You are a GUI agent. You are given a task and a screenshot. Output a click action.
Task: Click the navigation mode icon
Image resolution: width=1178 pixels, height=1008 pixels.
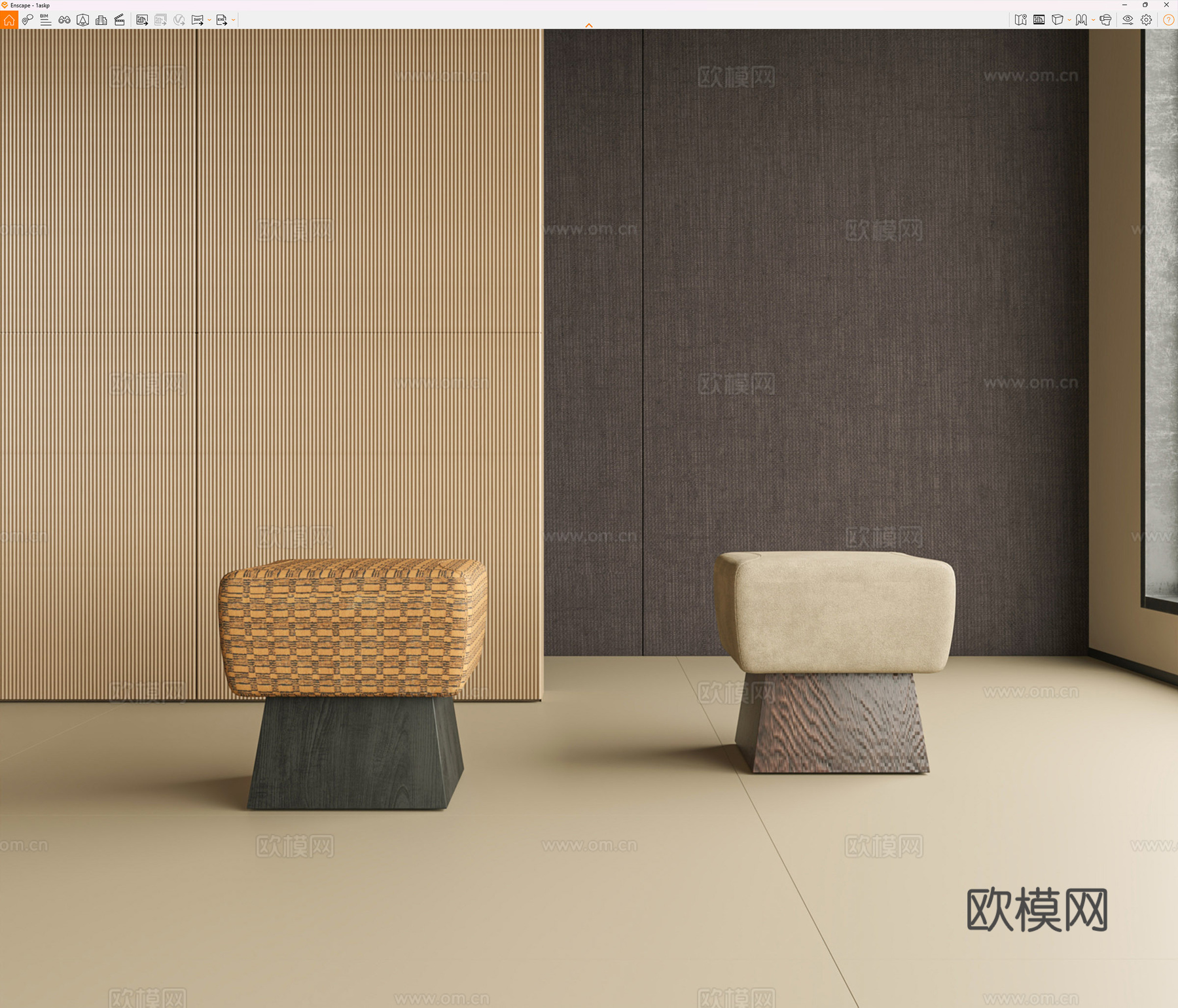coord(1081,20)
